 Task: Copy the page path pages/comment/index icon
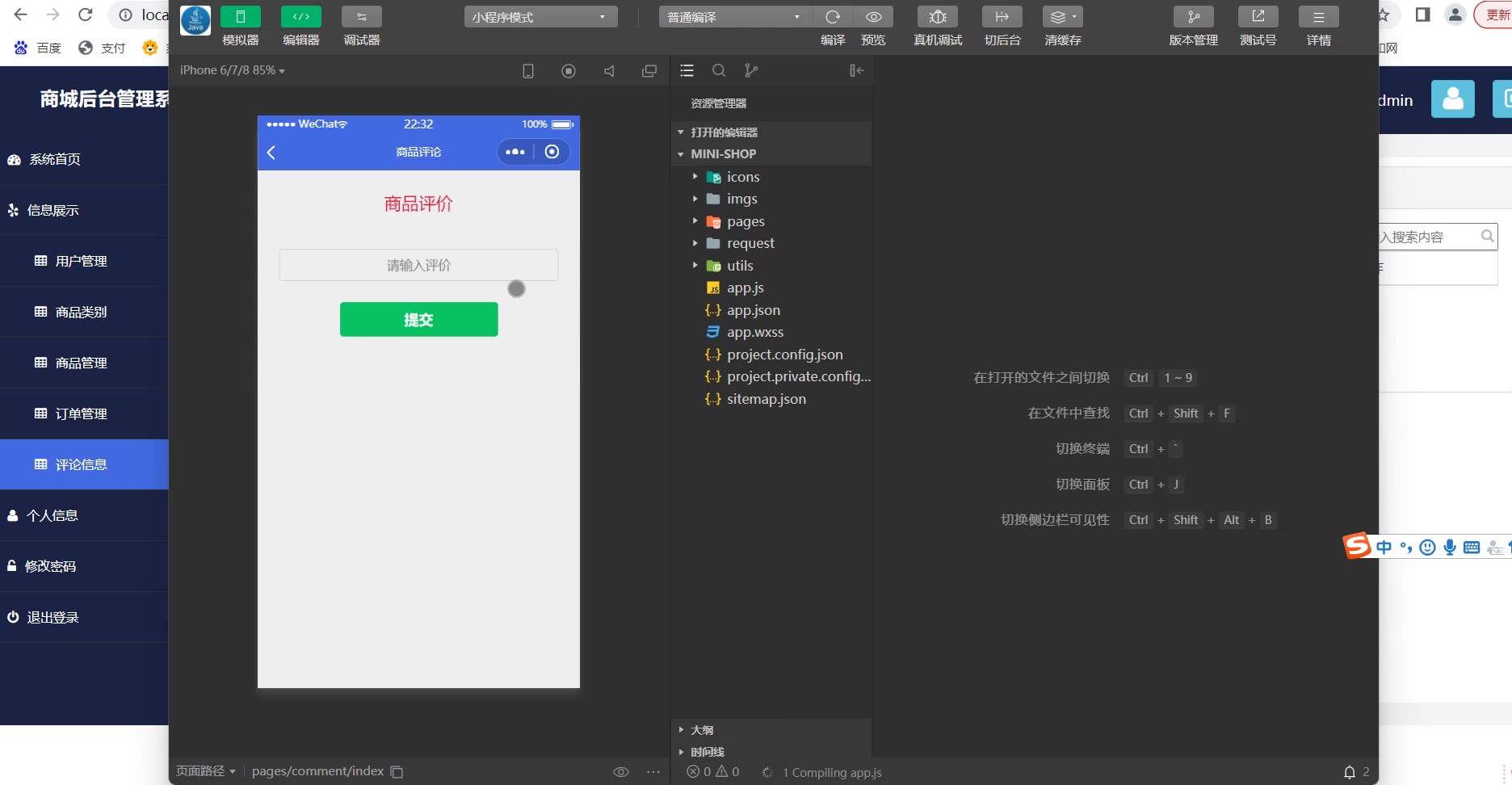[x=397, y=772]
